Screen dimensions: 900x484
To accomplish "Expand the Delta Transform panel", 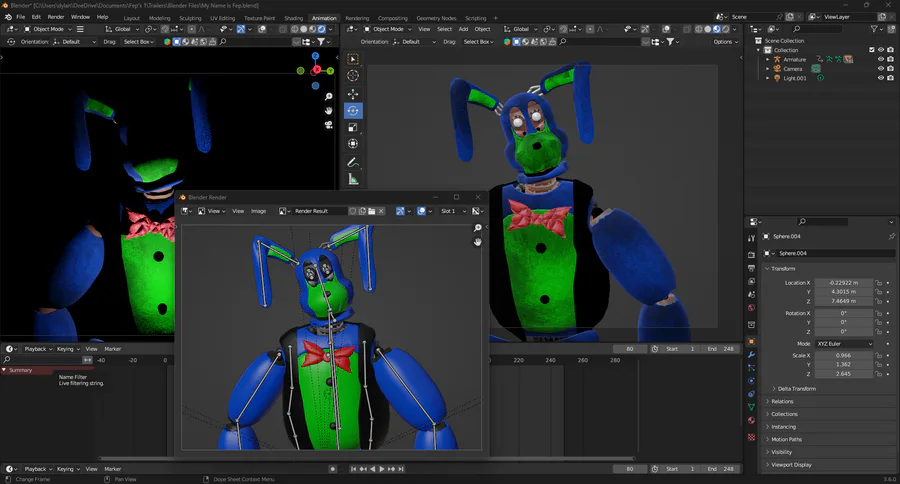I will tap(796, 389).
